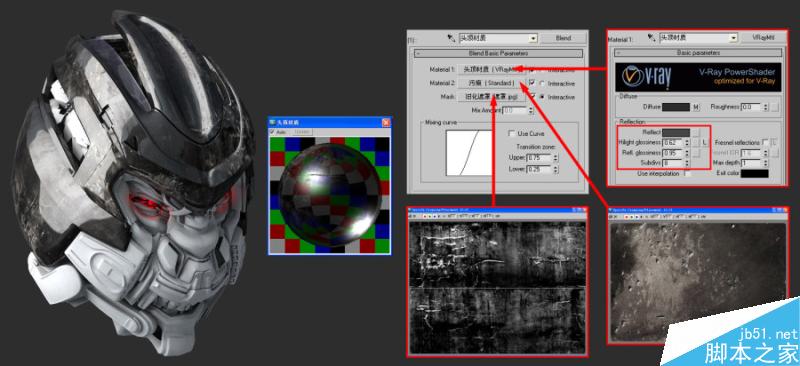Viewport: 800px width, 366px height.
Task: Toggle the Mask enable checkbox
Action: click(532, 97)
